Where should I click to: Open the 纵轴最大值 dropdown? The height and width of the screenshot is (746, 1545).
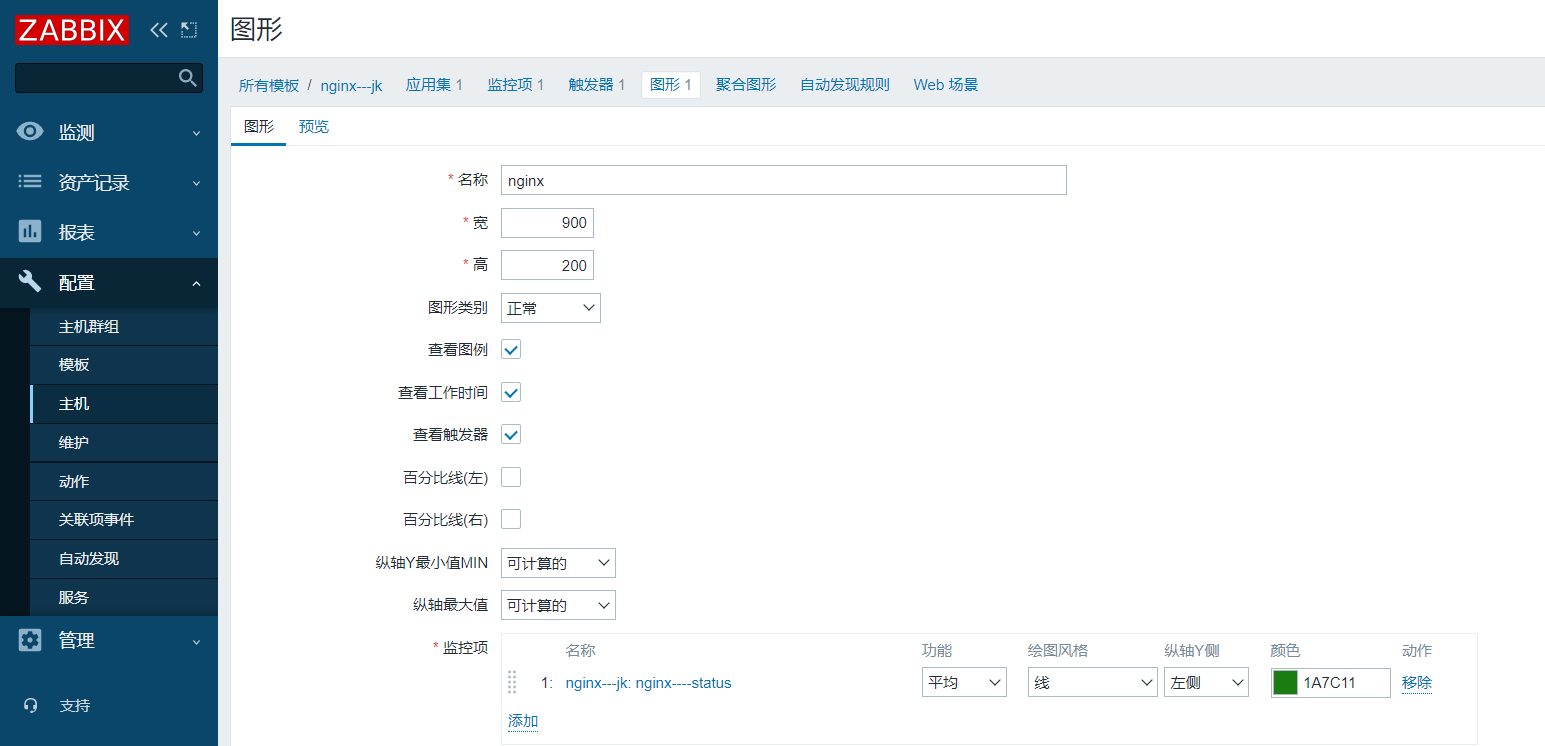(x=558, y=605)
